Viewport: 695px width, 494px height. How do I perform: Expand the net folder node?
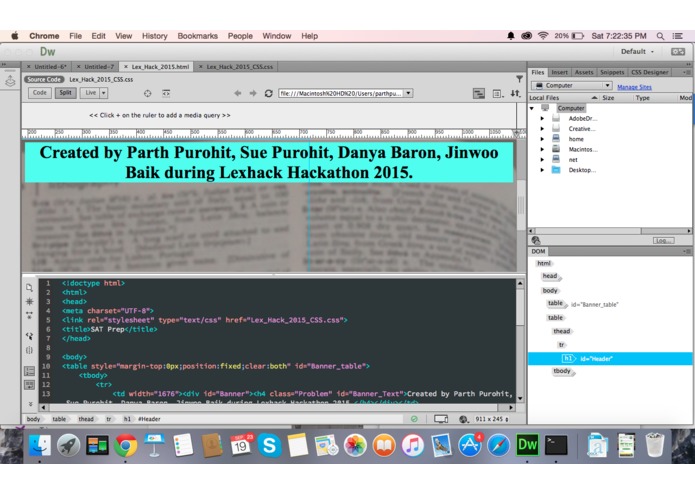click(x=542, y=159)
